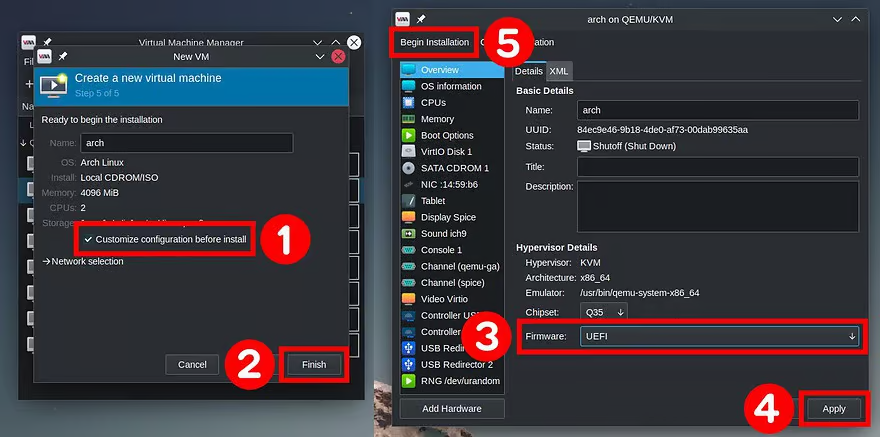Screen dimensions: 880x437
Task: Open the Chipset Q35 dropdown
Action: click(x=603, y=312)
